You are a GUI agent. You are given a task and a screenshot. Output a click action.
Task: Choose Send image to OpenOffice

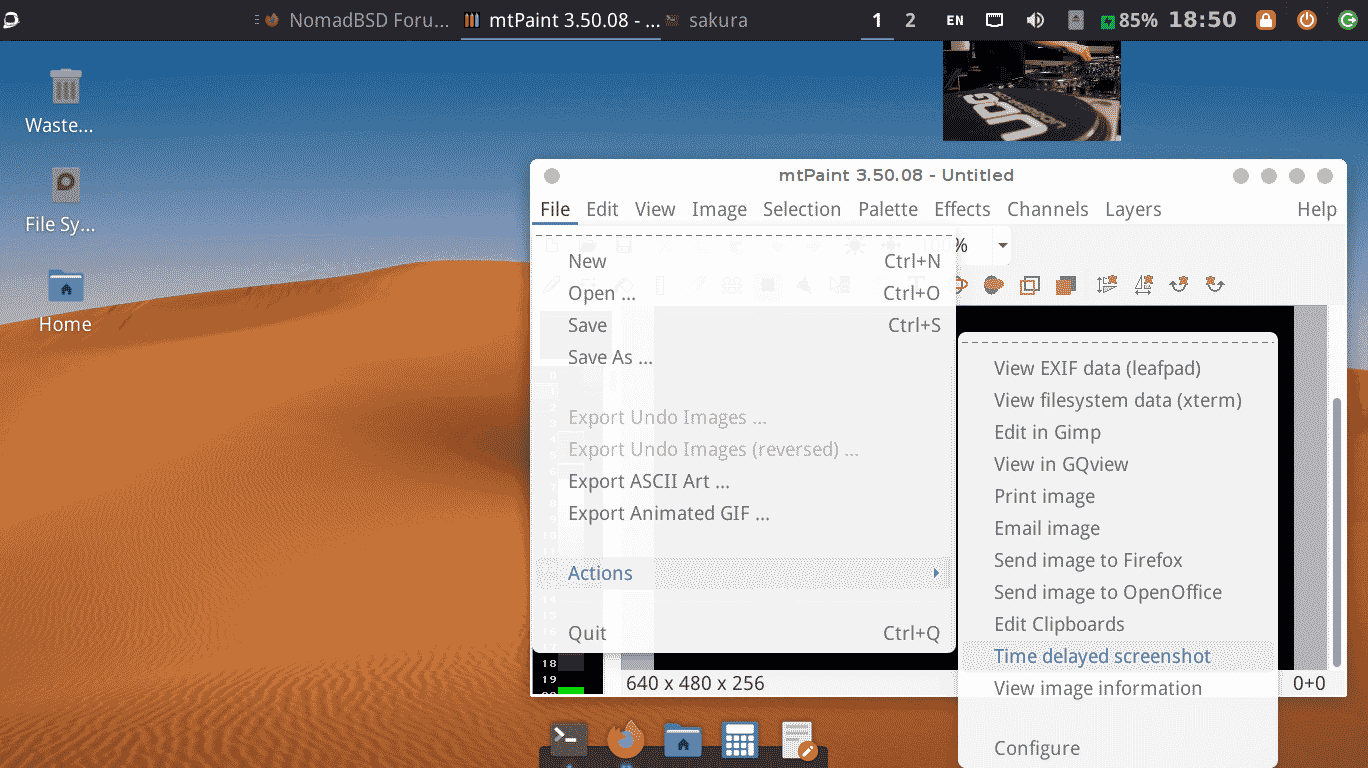coord(1118,592)
